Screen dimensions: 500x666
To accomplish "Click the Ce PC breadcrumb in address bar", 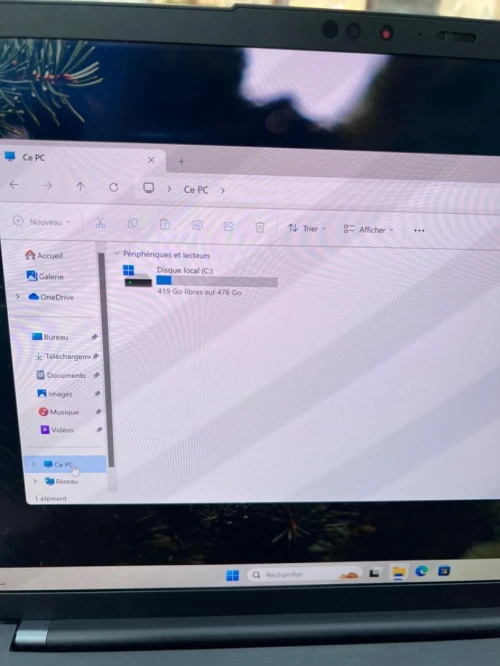I will point(196,190).
